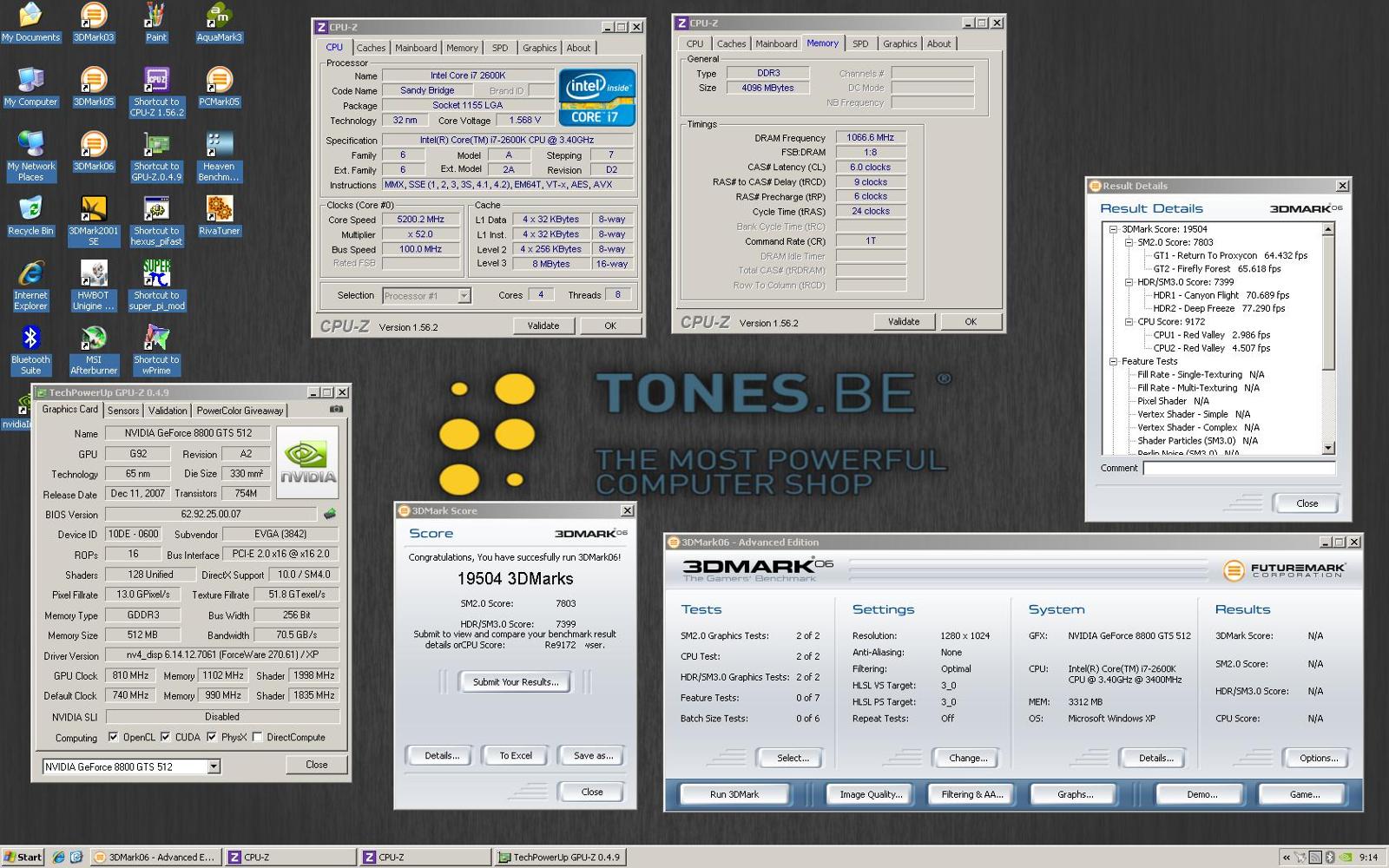Open the 3DMark03 desktop shortcut
The image size is (1389, 868).
[x=93, y=22]
